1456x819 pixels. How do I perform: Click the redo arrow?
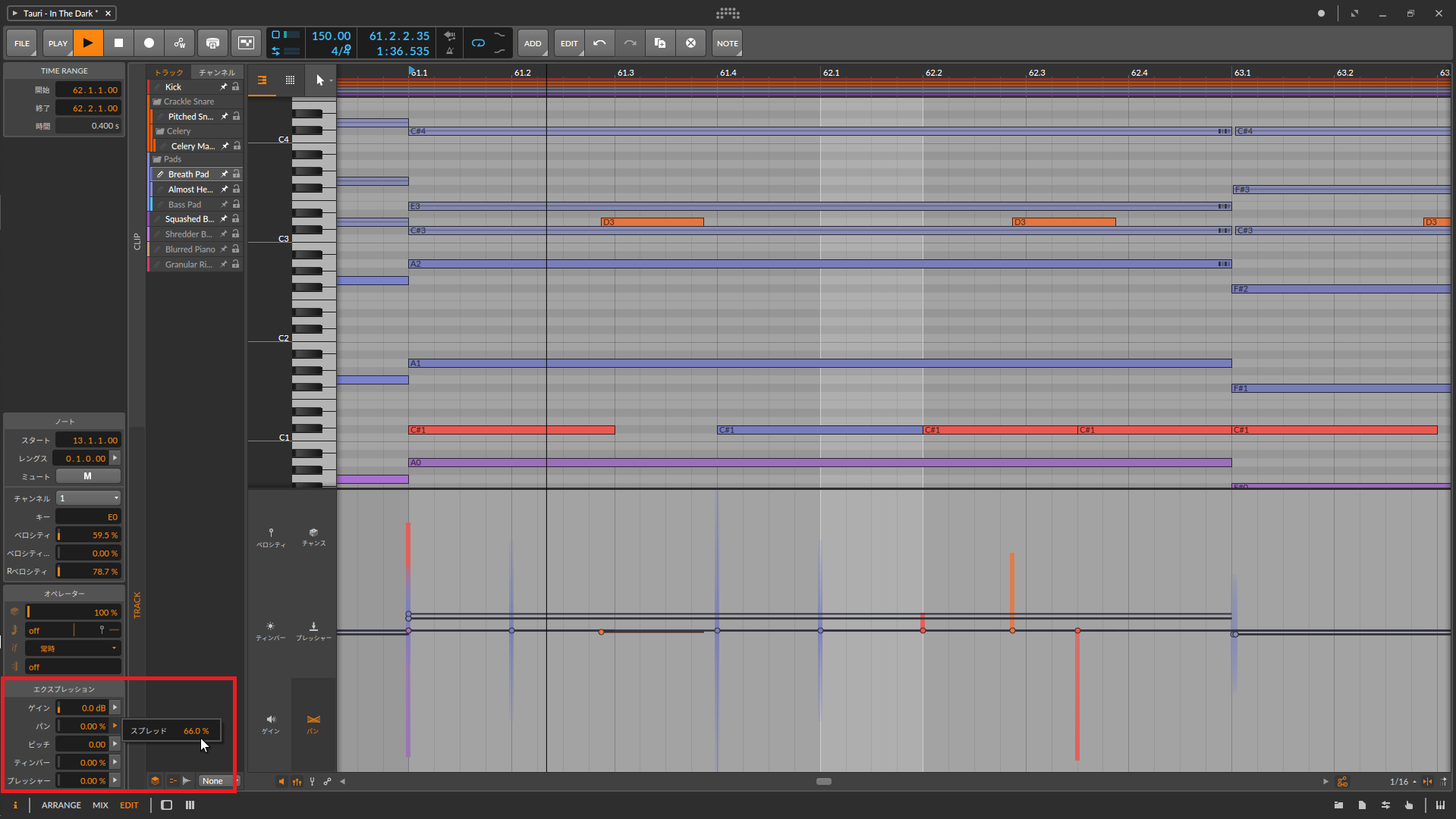point(630,43)
